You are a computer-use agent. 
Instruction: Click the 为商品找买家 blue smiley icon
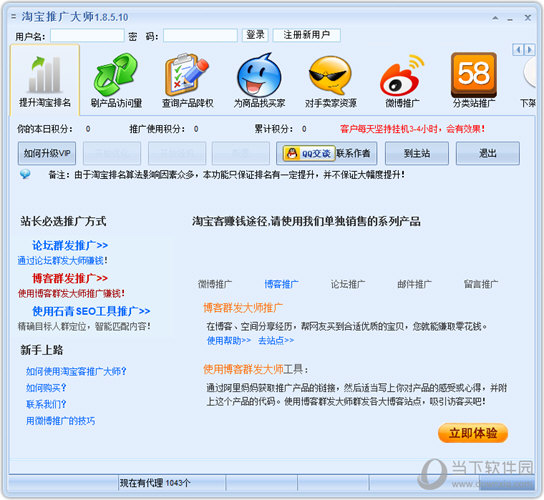point(259,75)
